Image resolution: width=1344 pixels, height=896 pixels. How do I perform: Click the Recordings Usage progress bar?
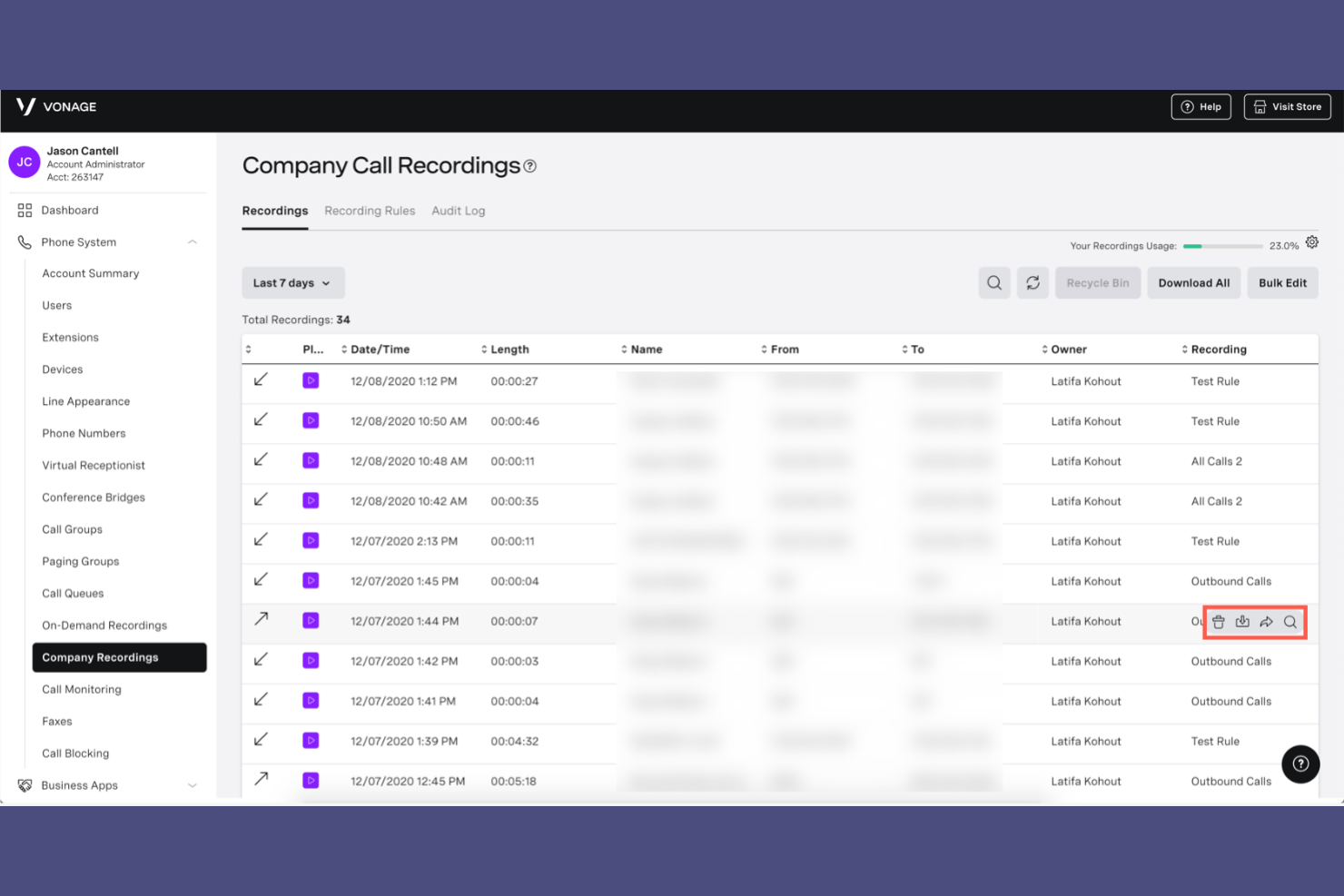pyautogui.click(x=1222, y=245)
